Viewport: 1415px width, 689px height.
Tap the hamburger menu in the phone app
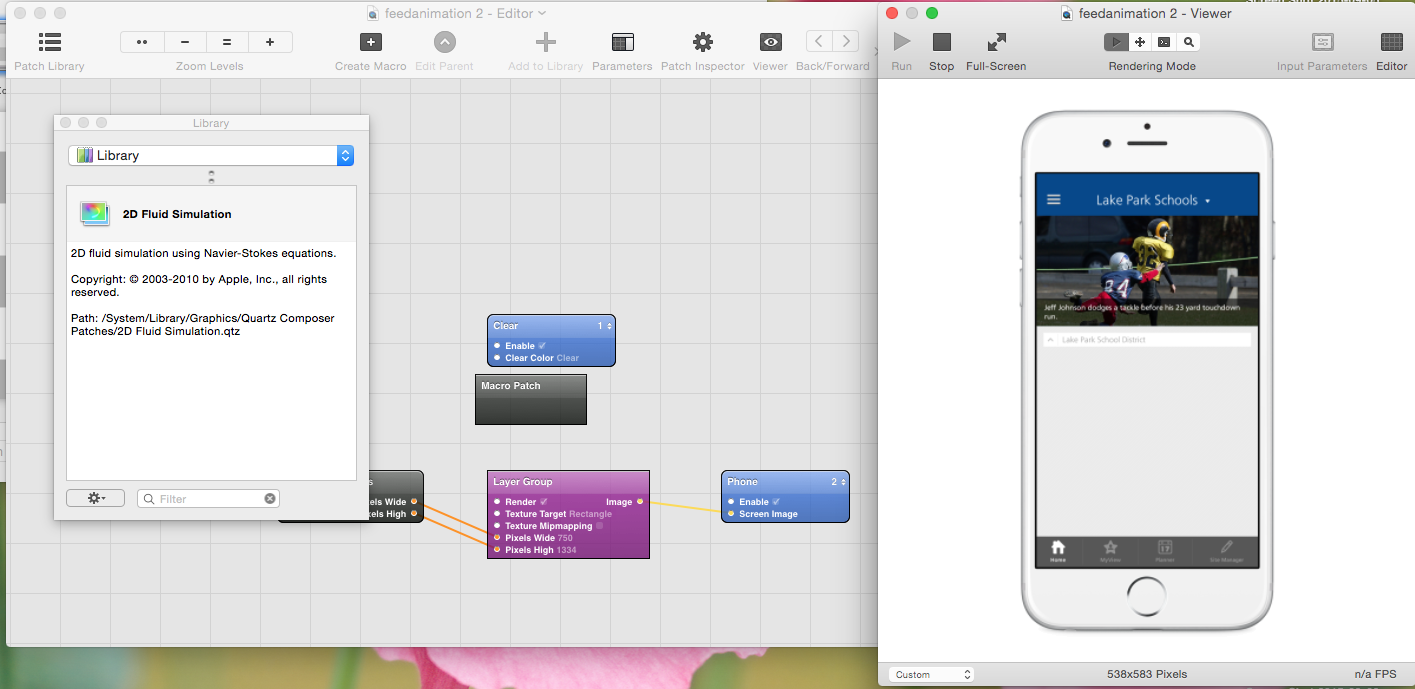pos(1053,199)
